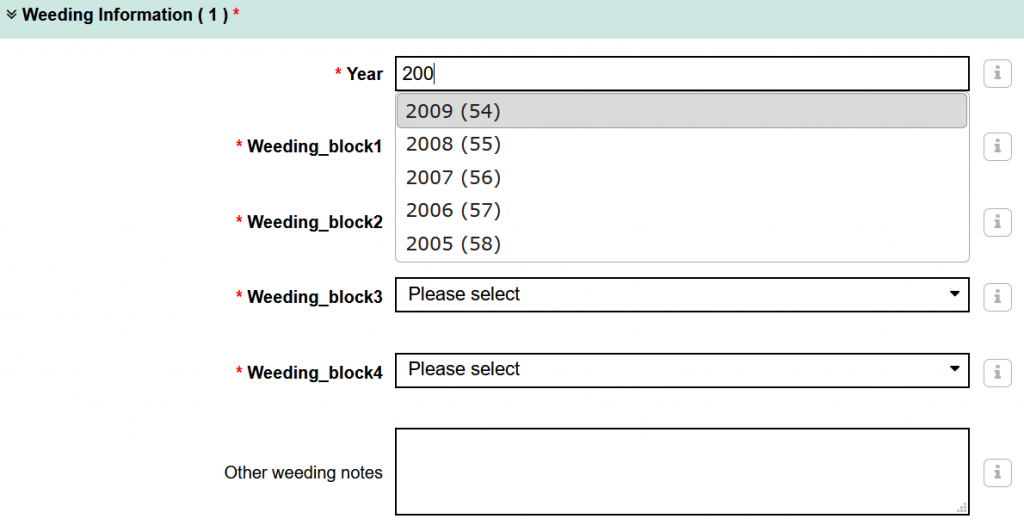Viewport: 1024px width, 525px height.
Task: Click inside the Year text field
Action: (x=682, y=74)
